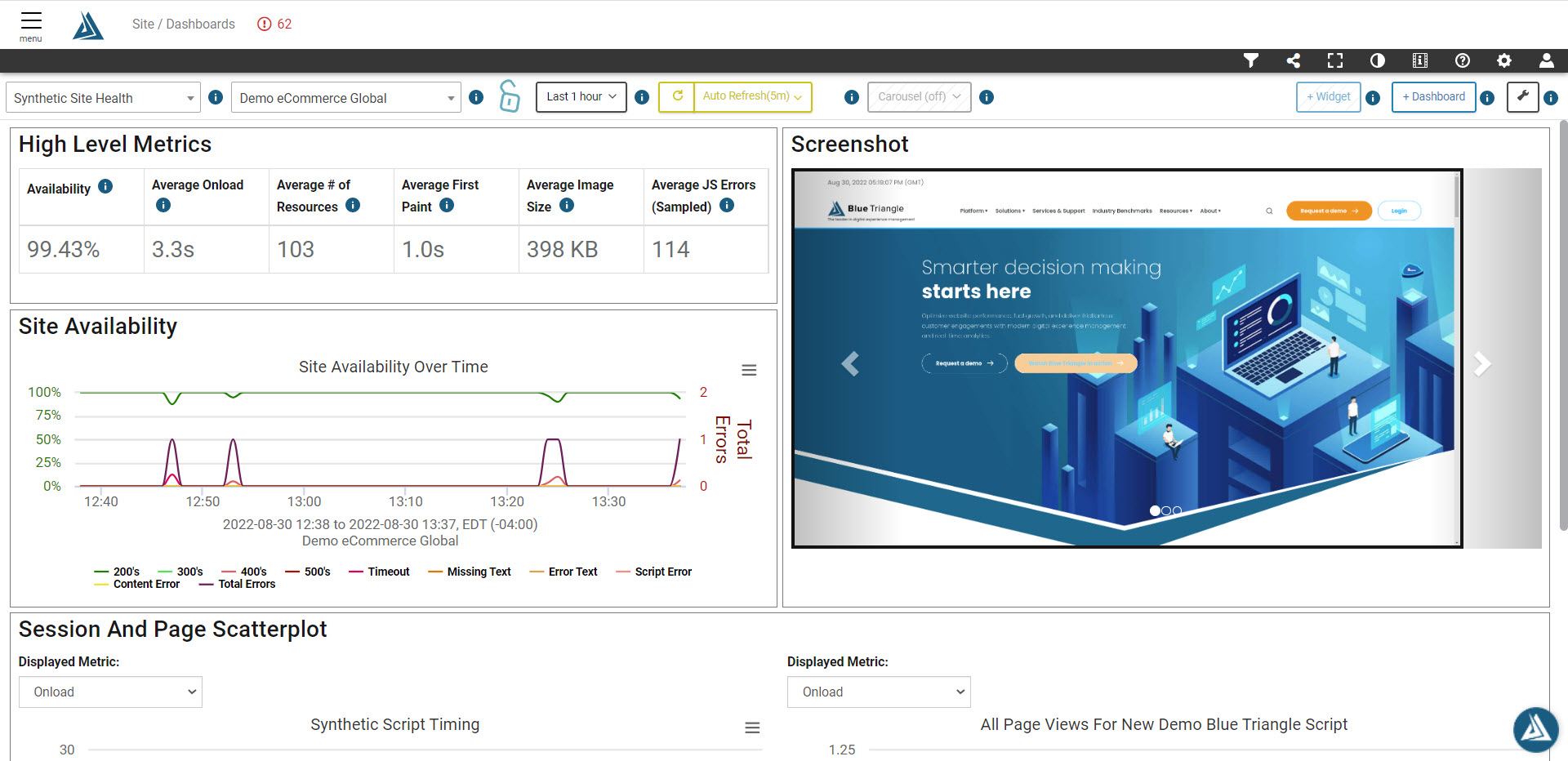1568x761 pixels.
Task: Open left Displayed Metric Onload dropdown
Action: 110,692
